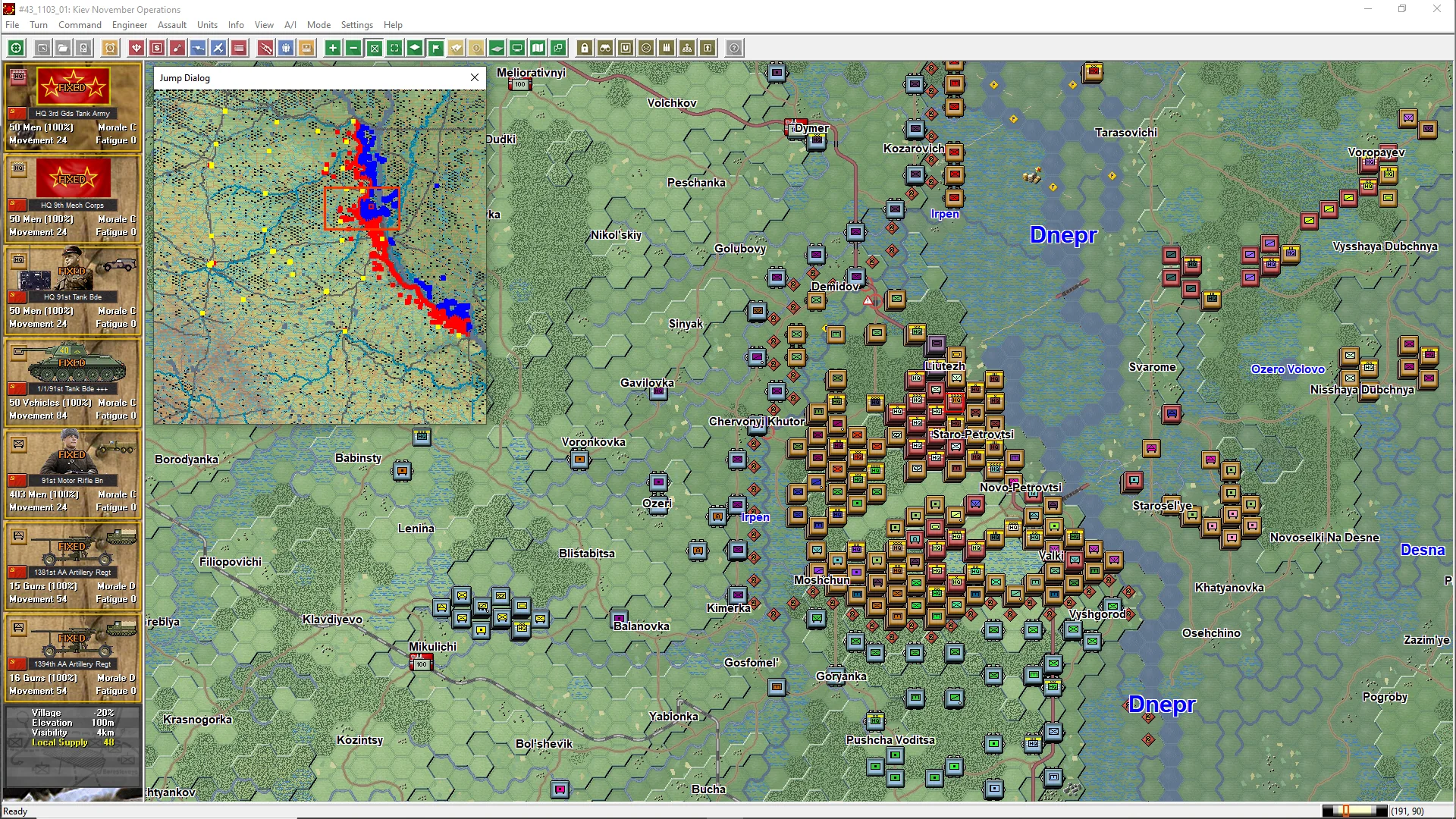Click the tan circle toolbar icon
This screenshot has height=819, width=1456.
tap(476, 48)
